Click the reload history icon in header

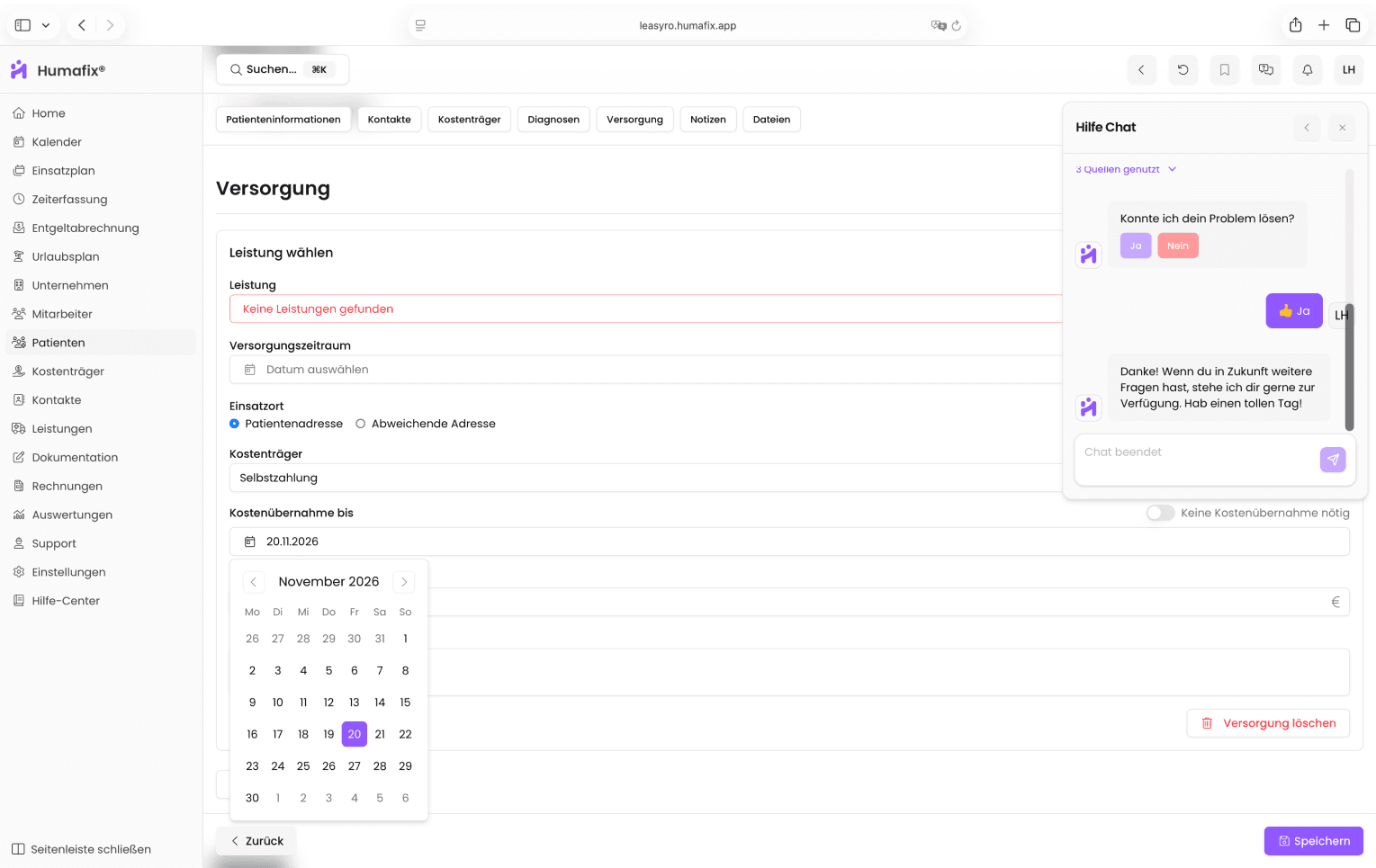click(1183, 70)
